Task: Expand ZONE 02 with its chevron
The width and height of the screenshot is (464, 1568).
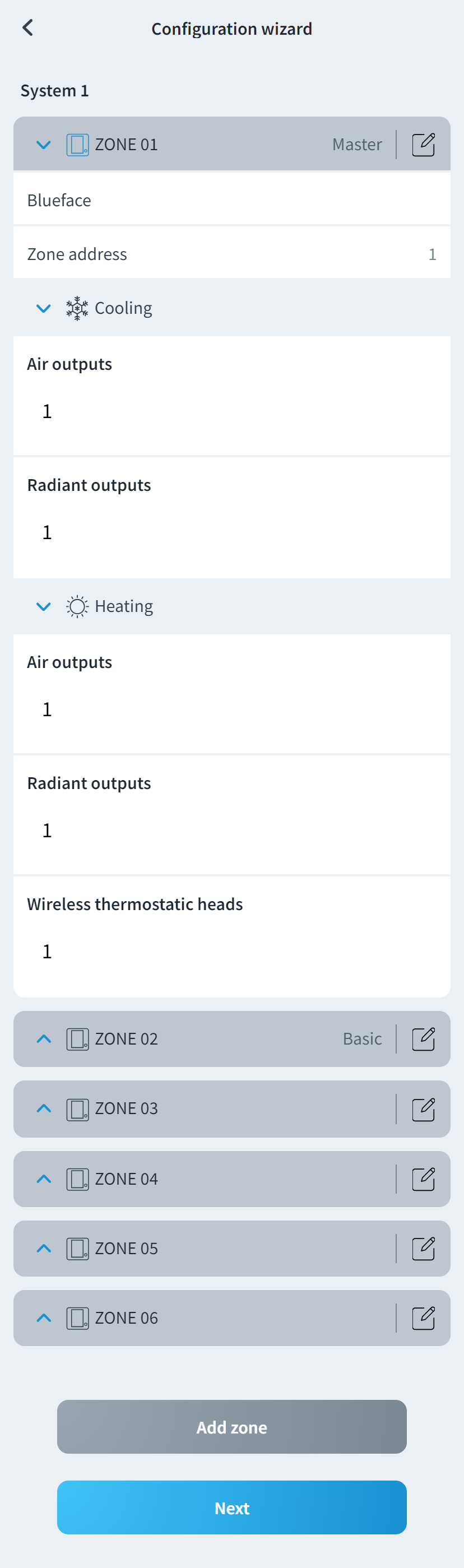Action: tap(43, 1039)
